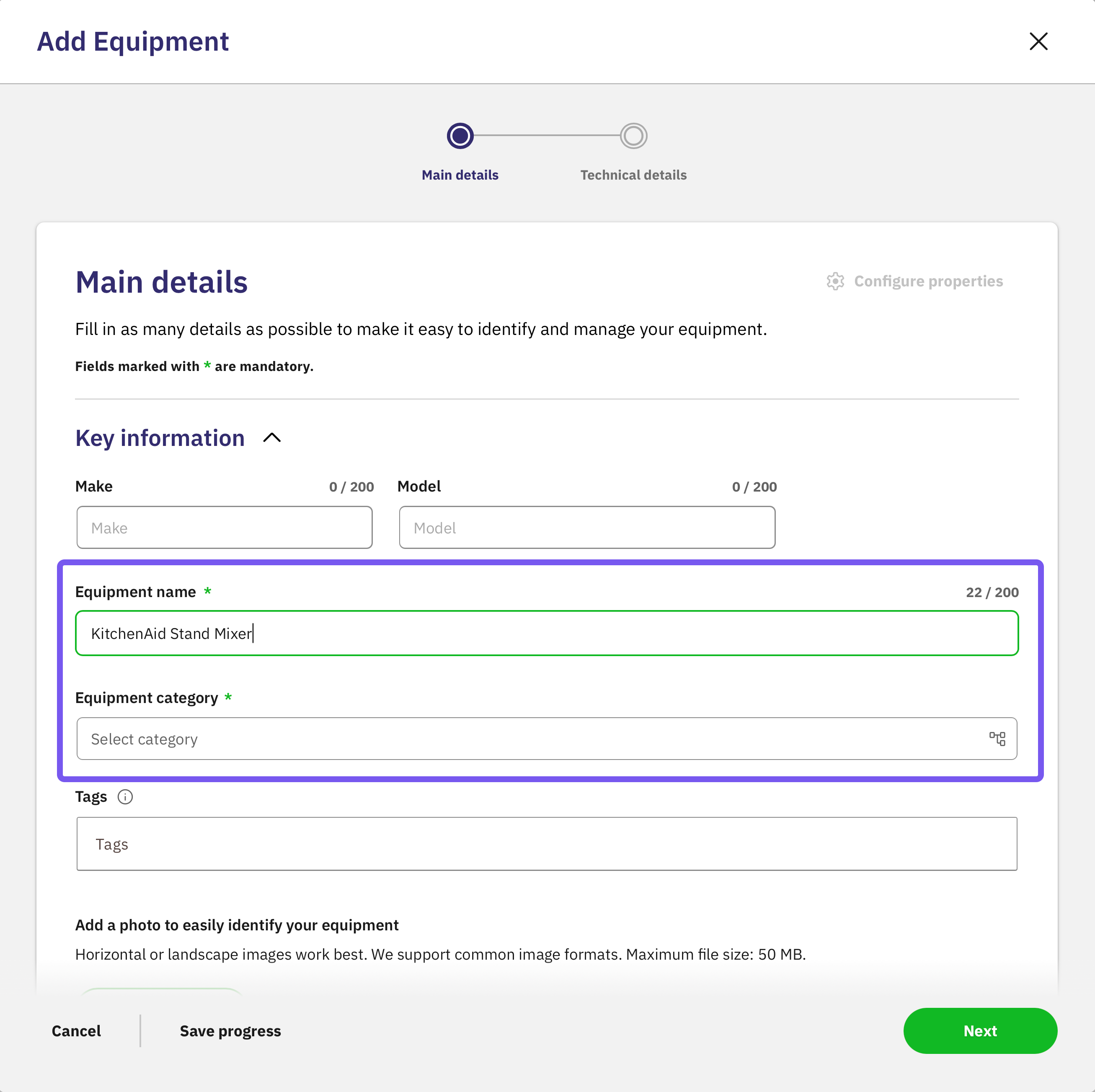Click the Configure properties gear icon
The height and width of the screenshot is (1092, 1095).
tap(835, 281)
